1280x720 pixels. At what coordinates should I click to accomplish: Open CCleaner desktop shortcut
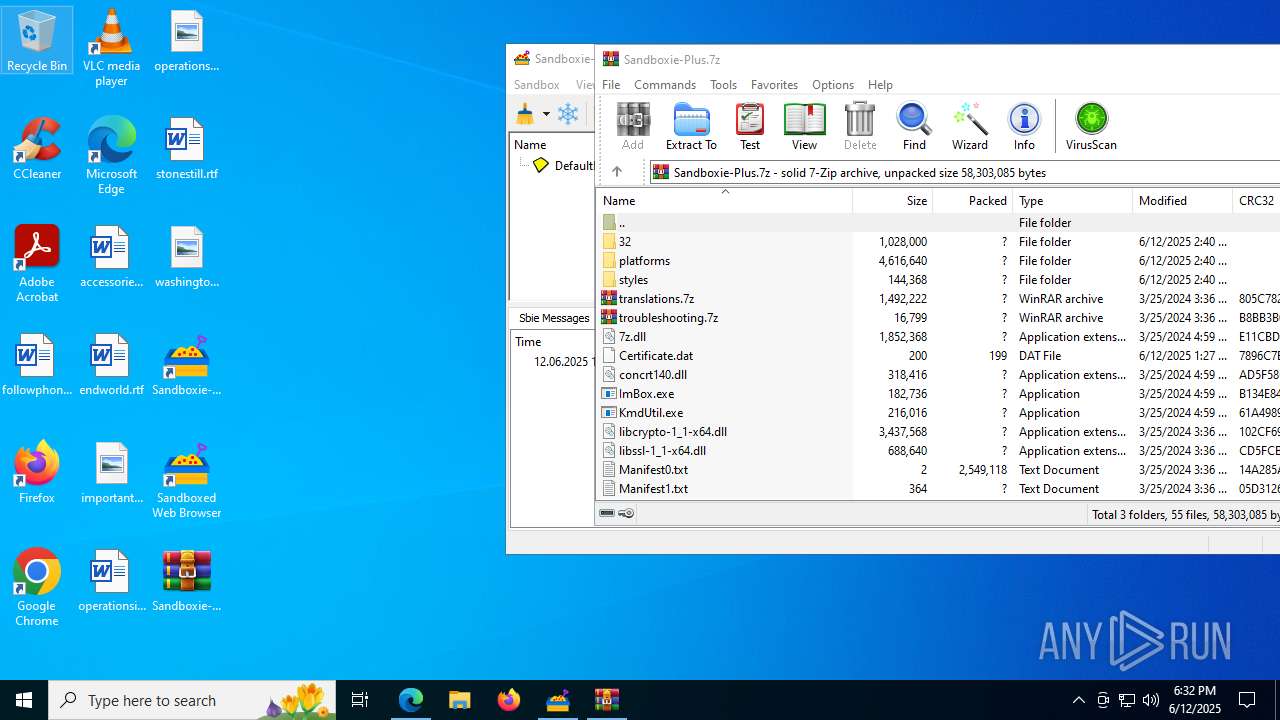point(37,149)
